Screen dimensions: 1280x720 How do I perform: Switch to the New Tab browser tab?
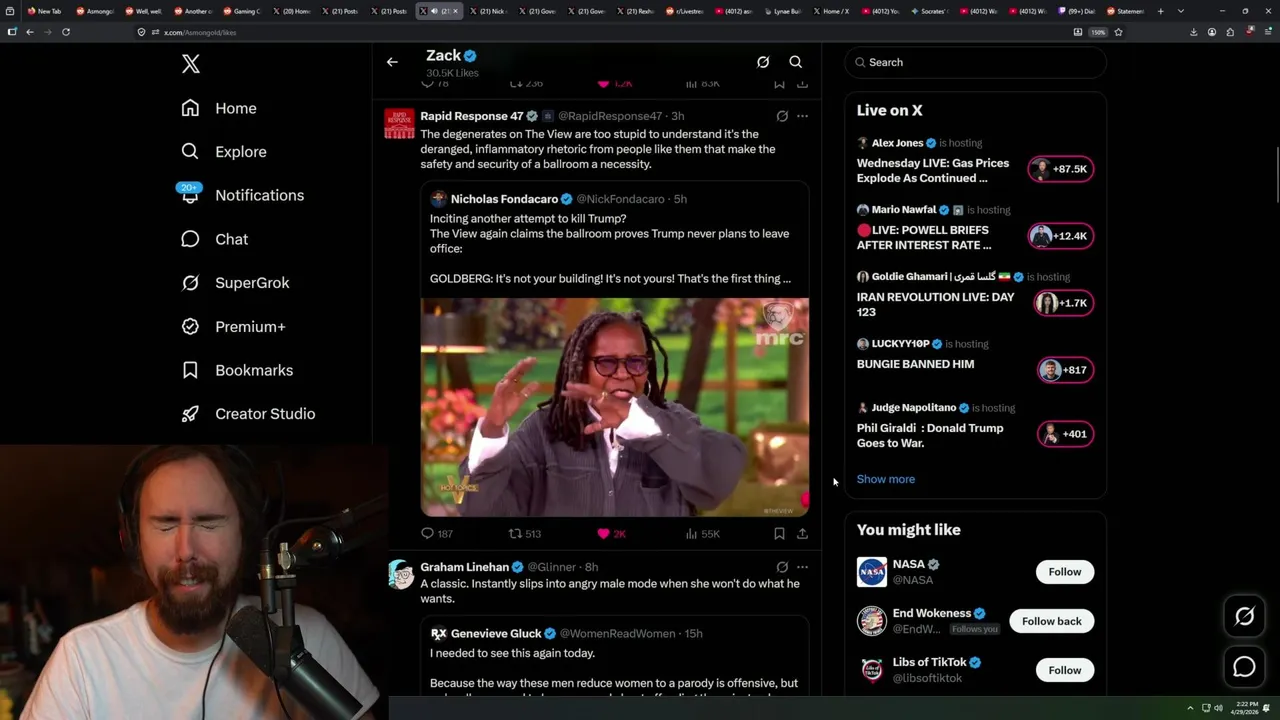(44, 11)
